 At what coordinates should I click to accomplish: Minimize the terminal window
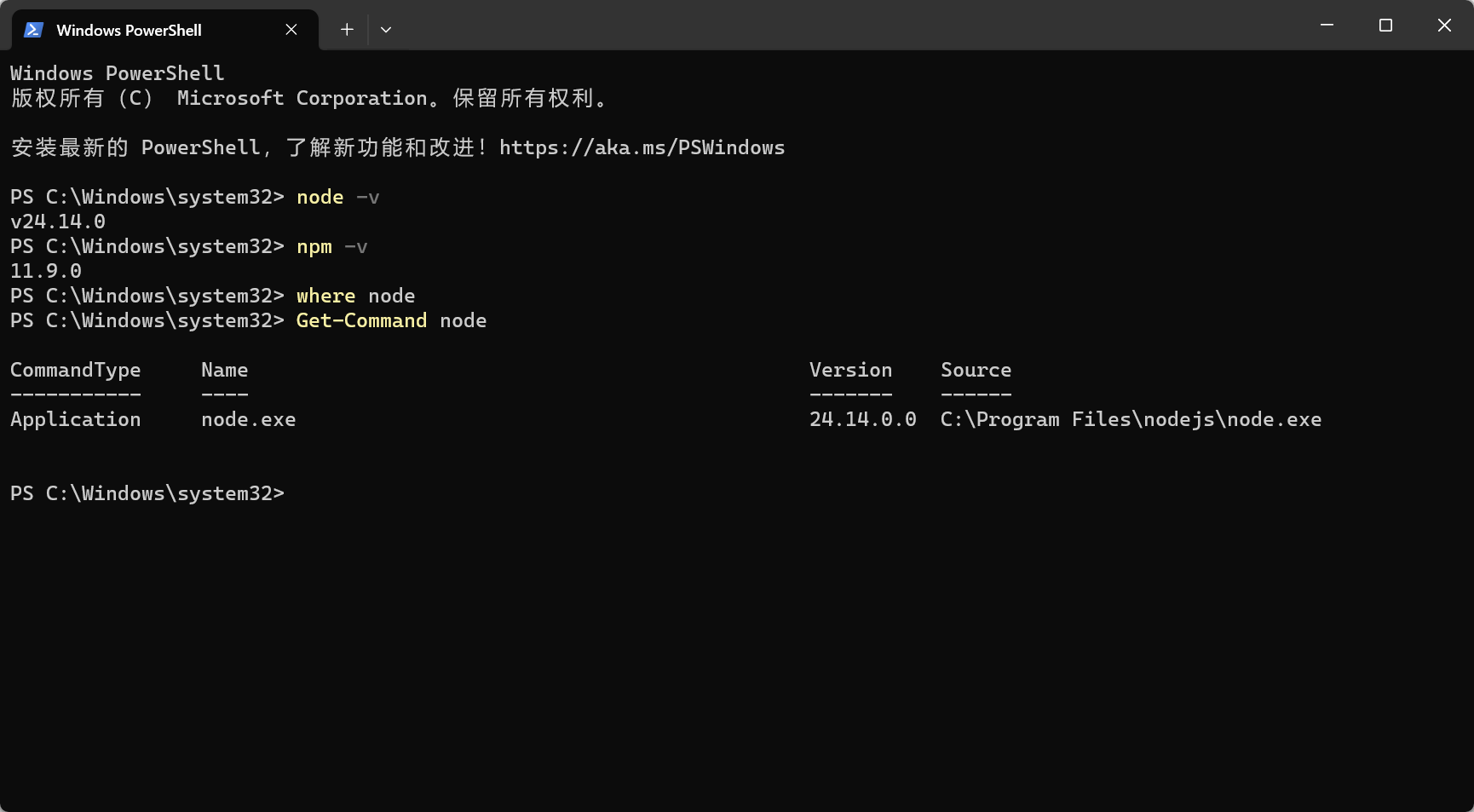[x=1327, y=26]
